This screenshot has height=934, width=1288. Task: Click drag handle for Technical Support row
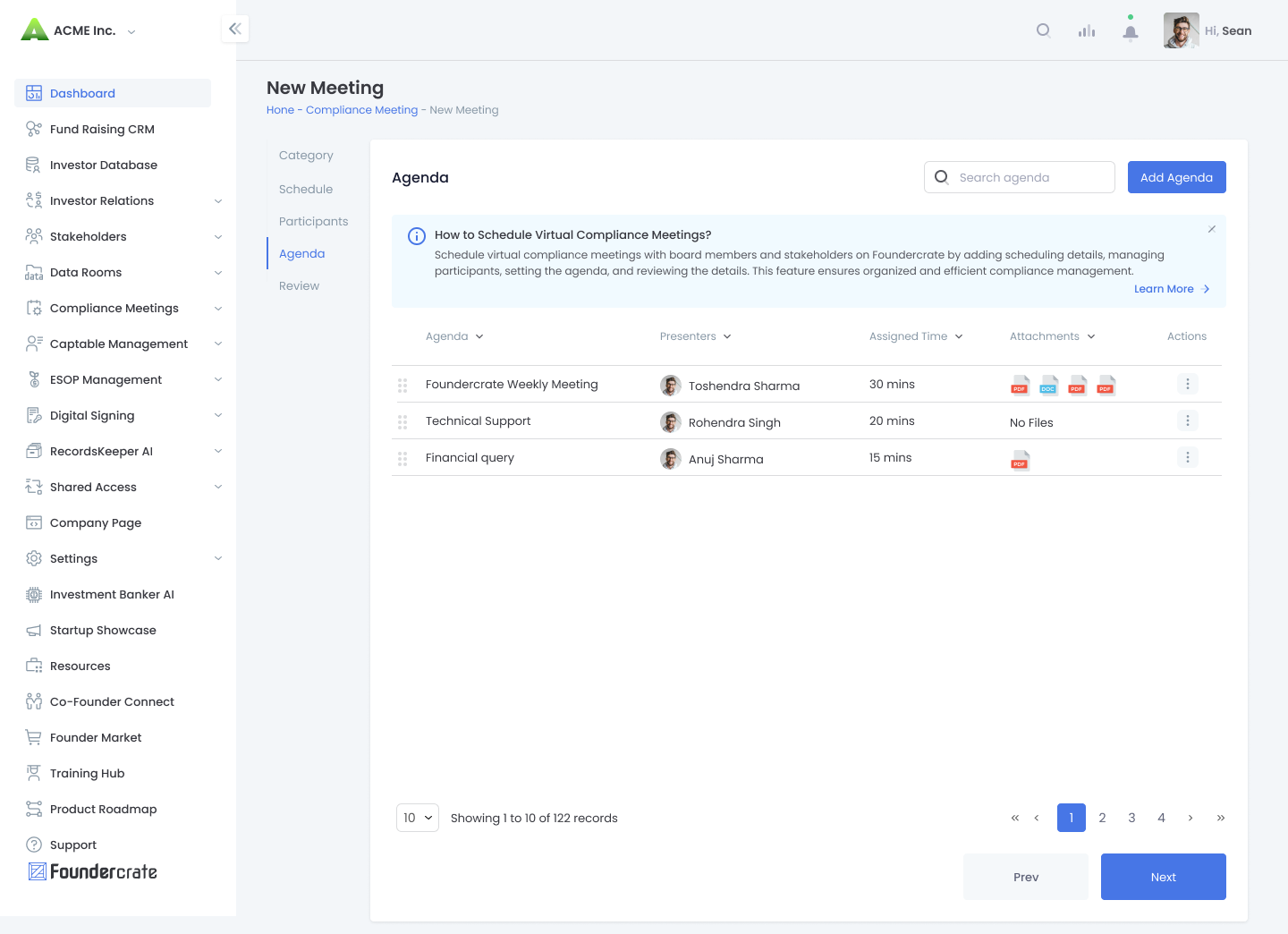[402, 421]
